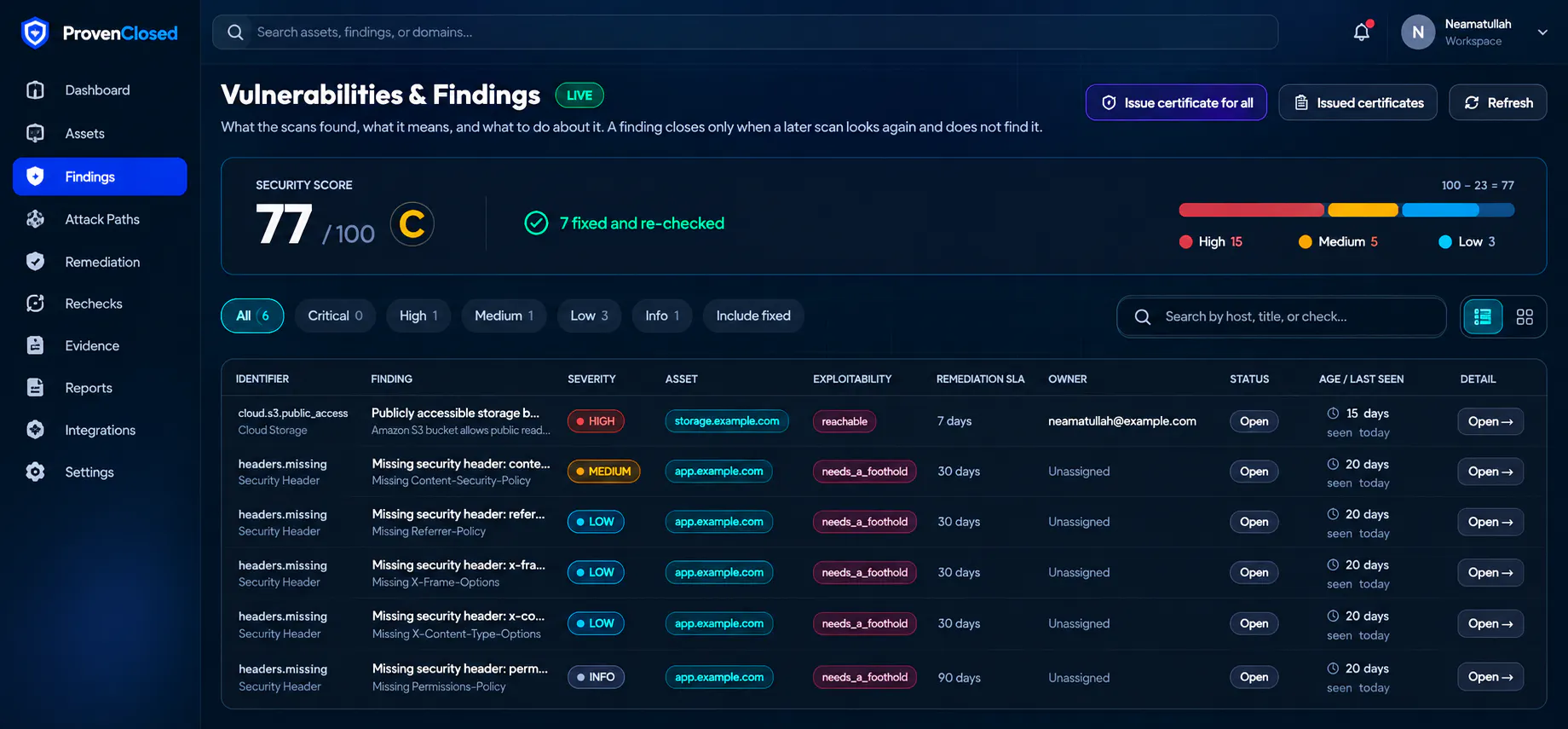Open detail for cloud.s3.public_access finding

coord(1490,421)
